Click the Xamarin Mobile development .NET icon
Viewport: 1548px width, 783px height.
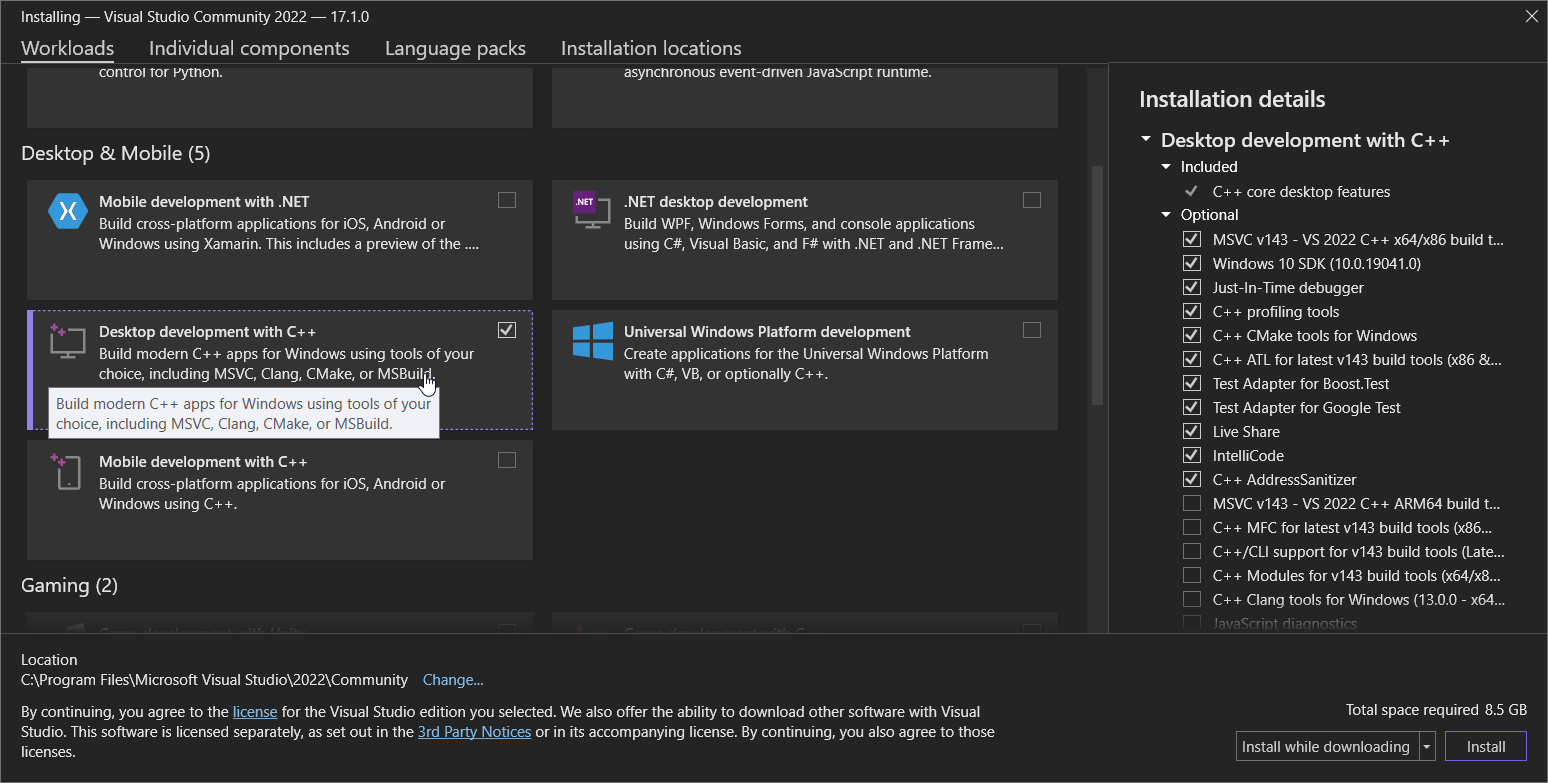coord(68,211)
